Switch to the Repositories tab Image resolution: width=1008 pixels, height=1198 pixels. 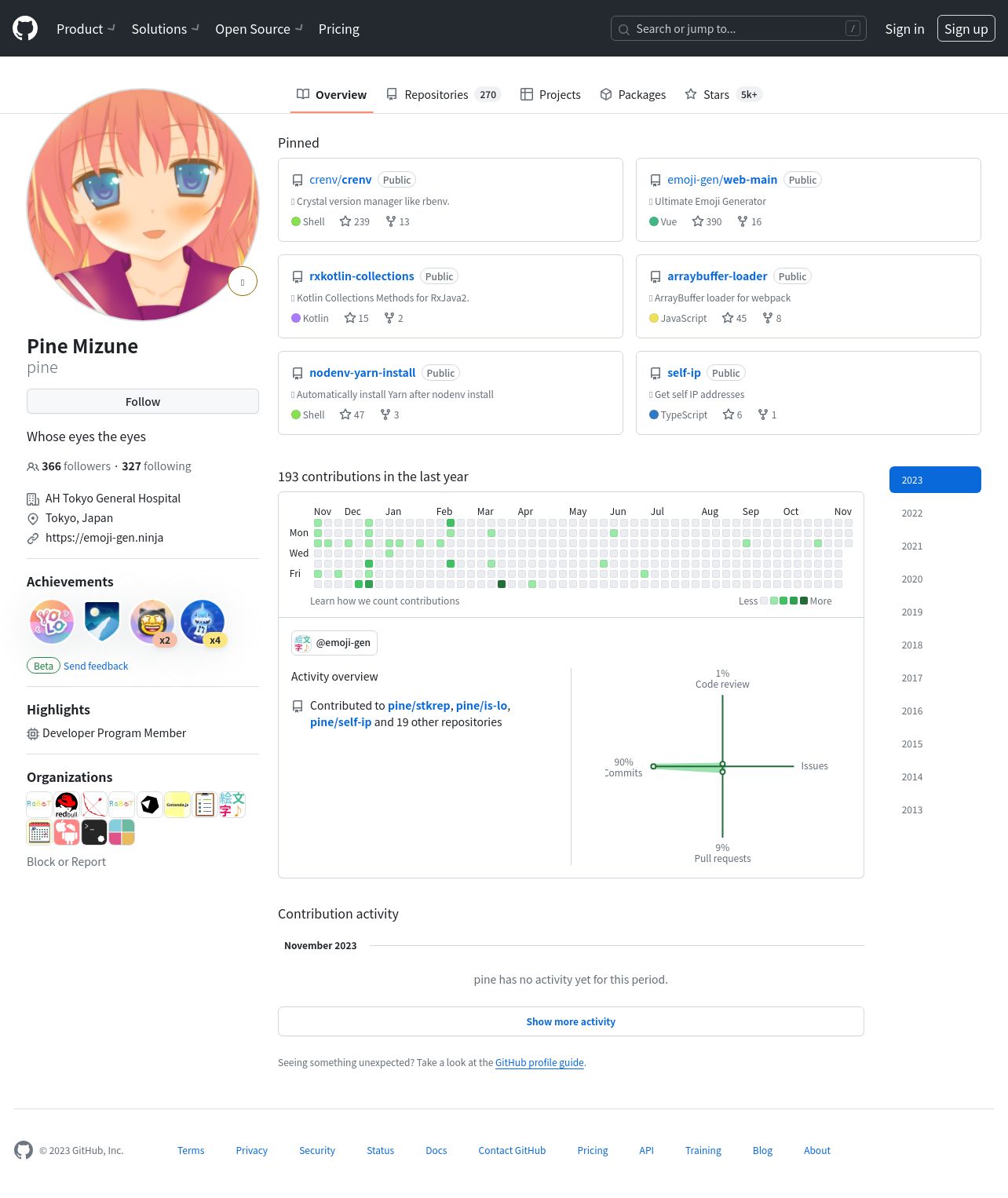point(444,94)
